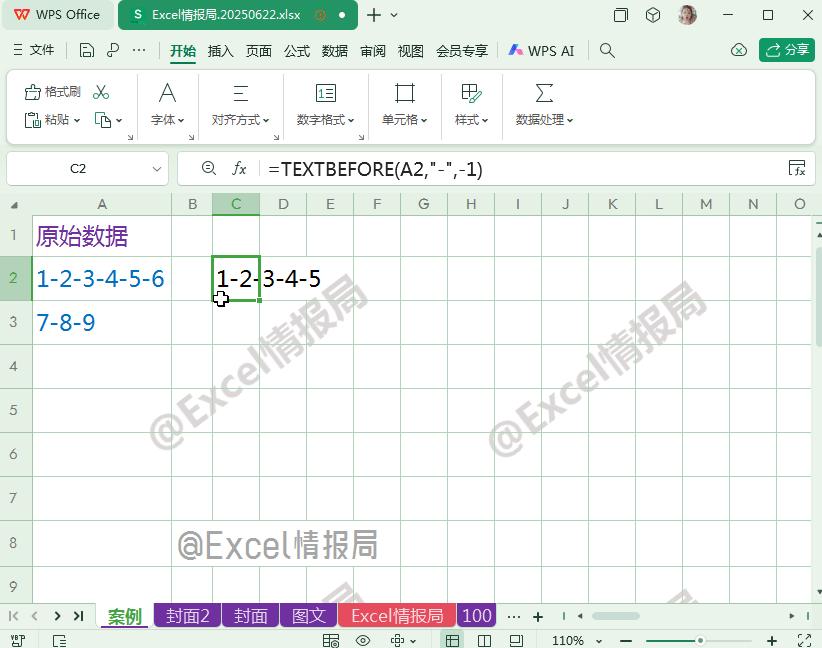Select cell A3 containing 7-8-9
The image size is (822, 648).
tap(100, 321)
